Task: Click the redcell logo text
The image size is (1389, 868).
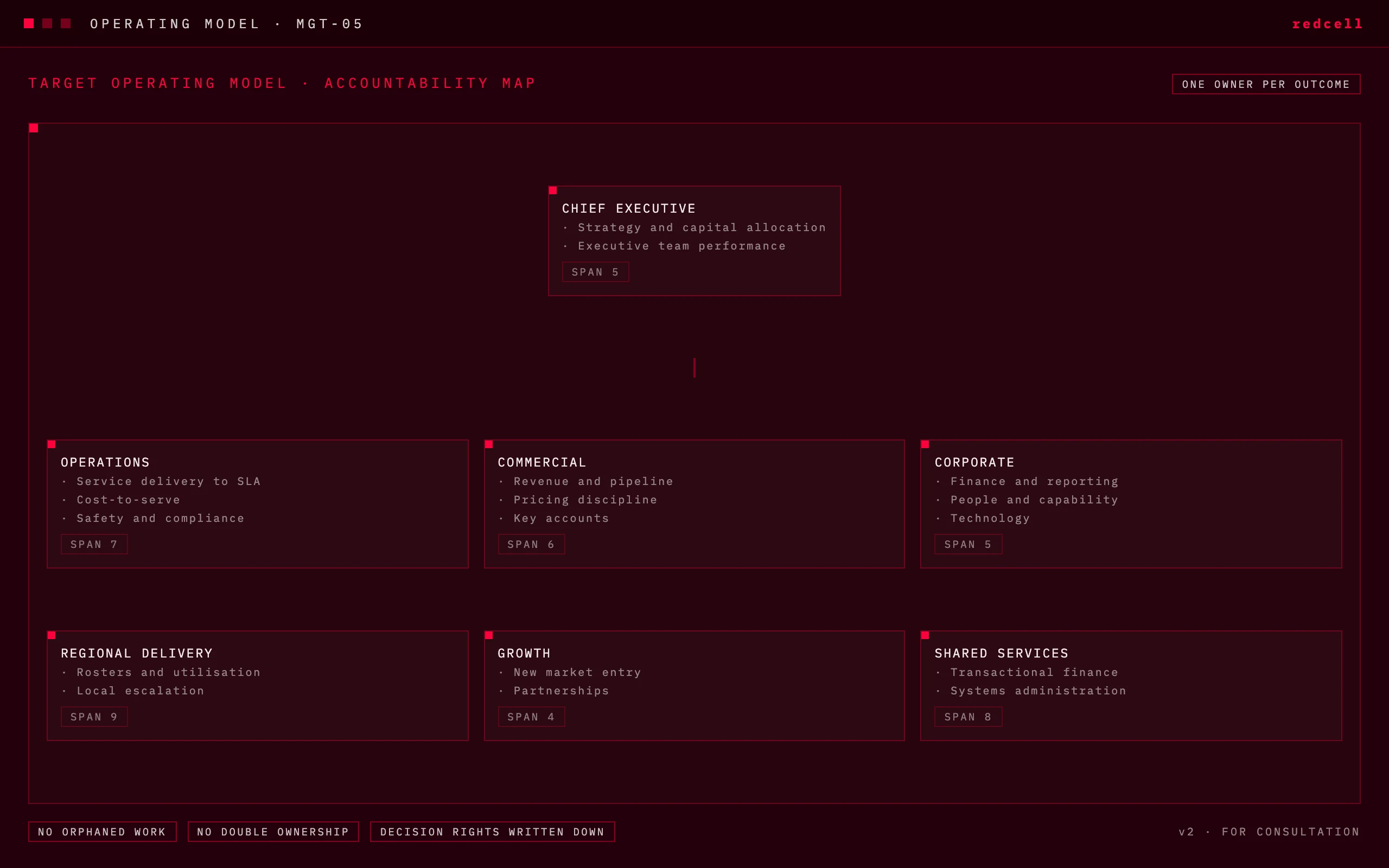Action: [1327, 24]
